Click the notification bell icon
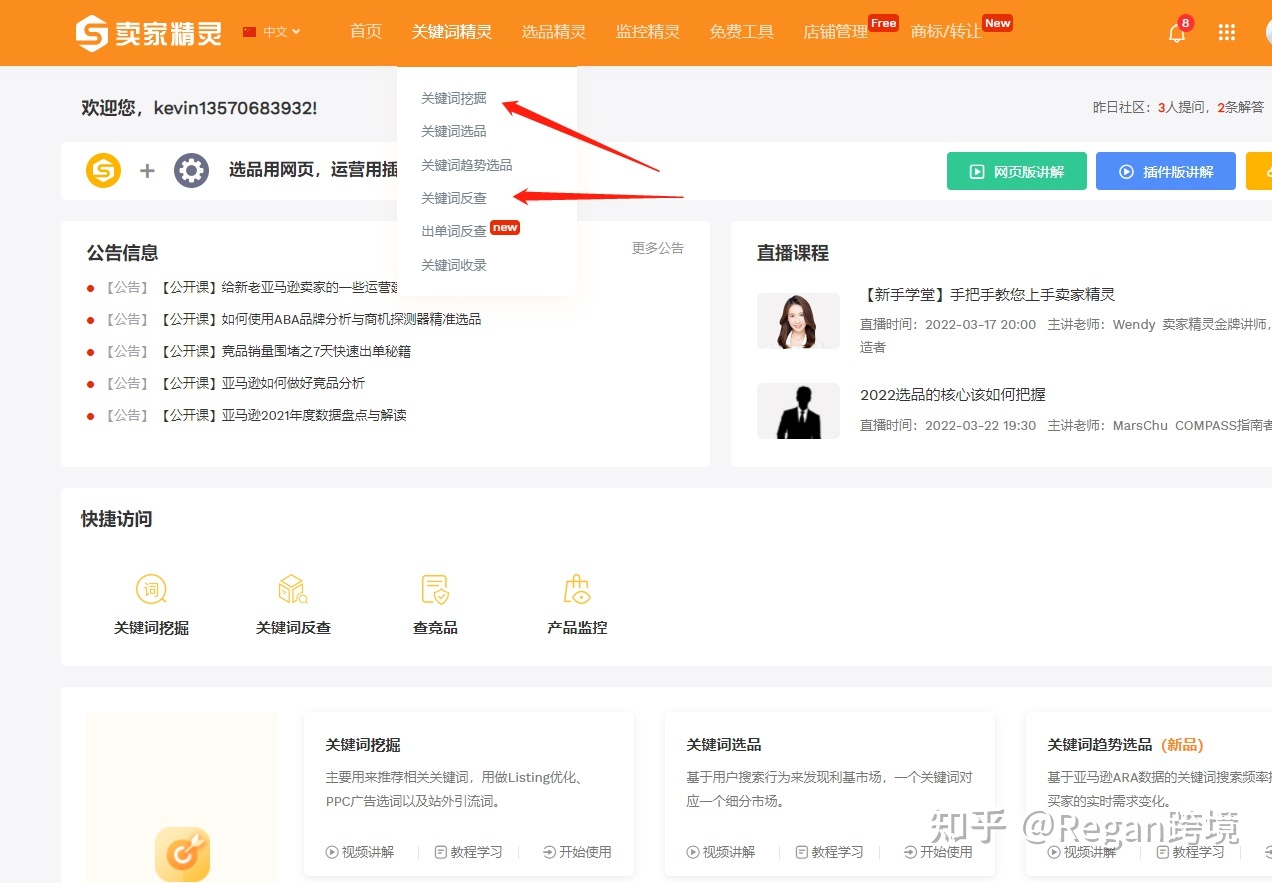 pos(1177,32)
